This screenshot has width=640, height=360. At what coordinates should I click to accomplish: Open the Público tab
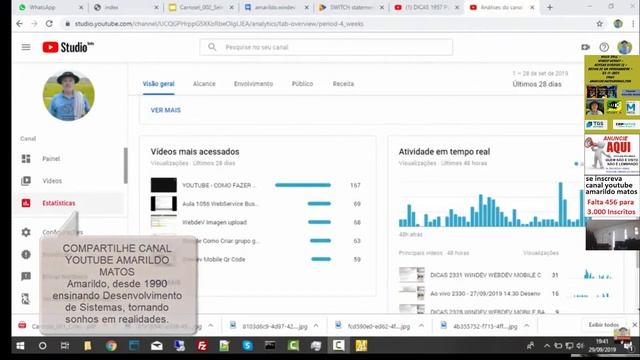click(302, 84)
